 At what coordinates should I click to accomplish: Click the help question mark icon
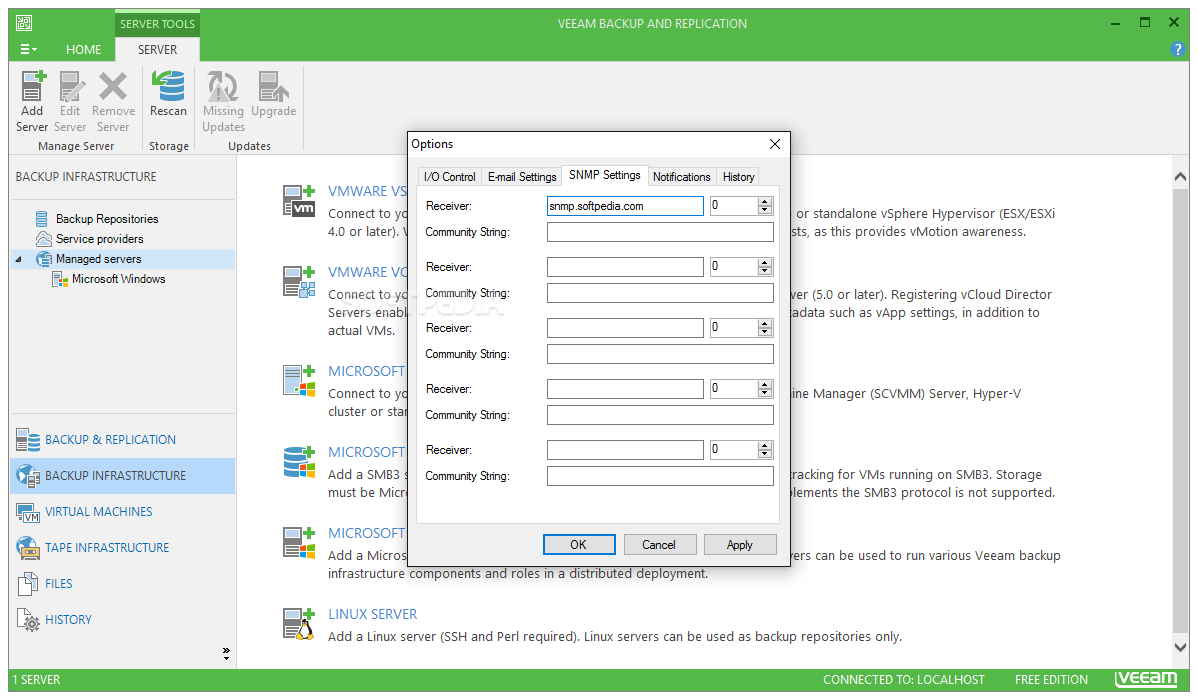point(1177,49)
